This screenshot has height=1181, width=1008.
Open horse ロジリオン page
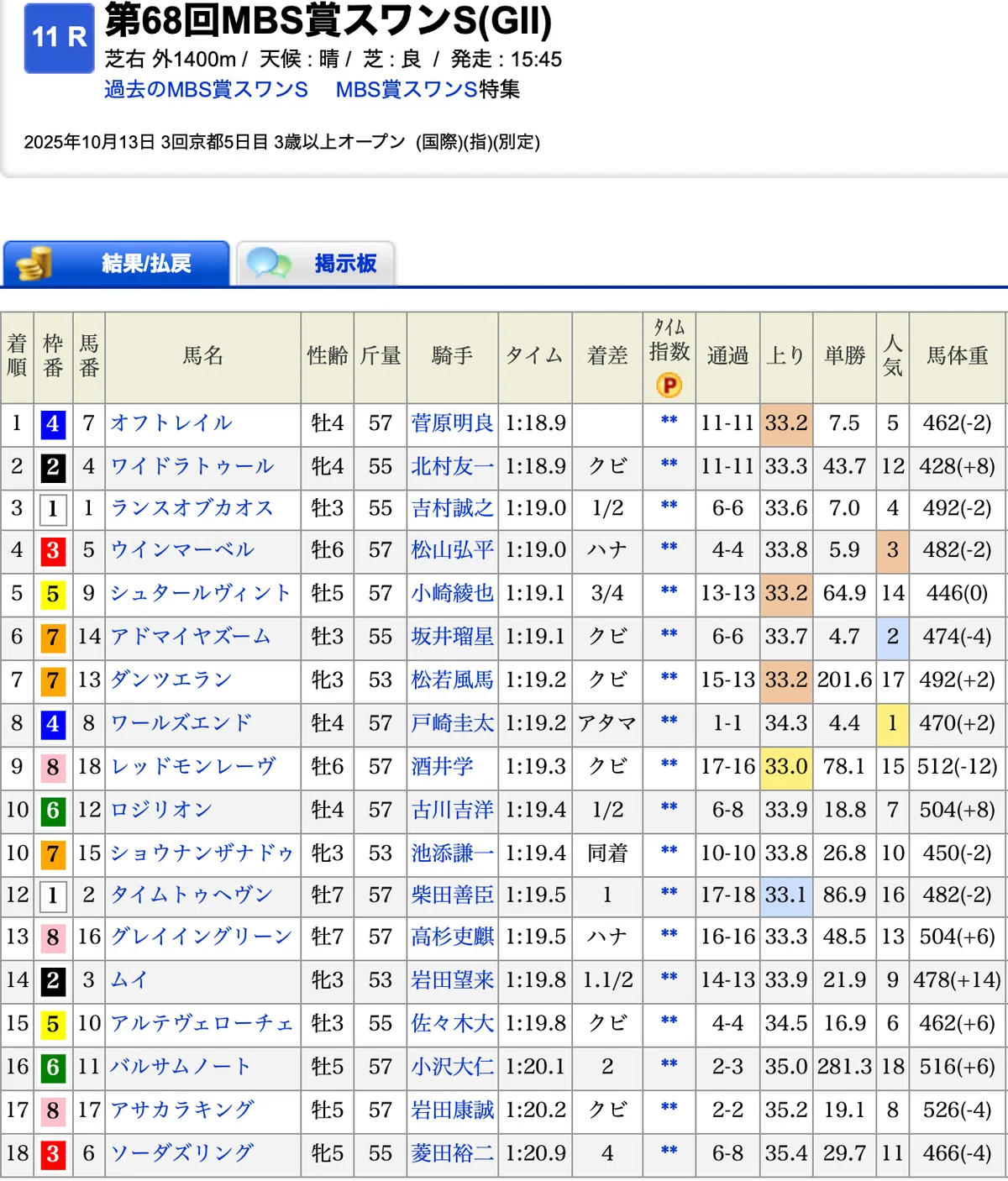coord(161,810)
